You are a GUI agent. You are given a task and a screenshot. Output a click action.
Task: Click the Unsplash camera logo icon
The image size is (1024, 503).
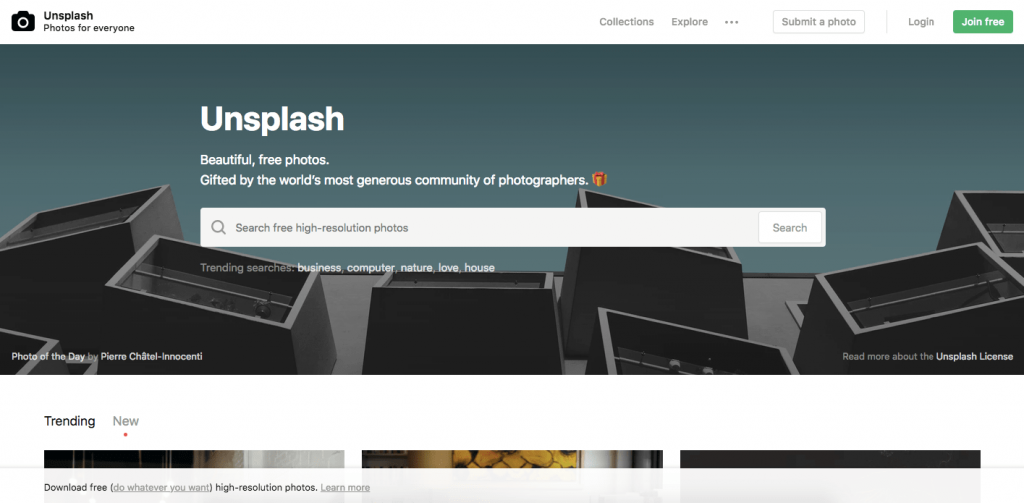click(23, 22)
